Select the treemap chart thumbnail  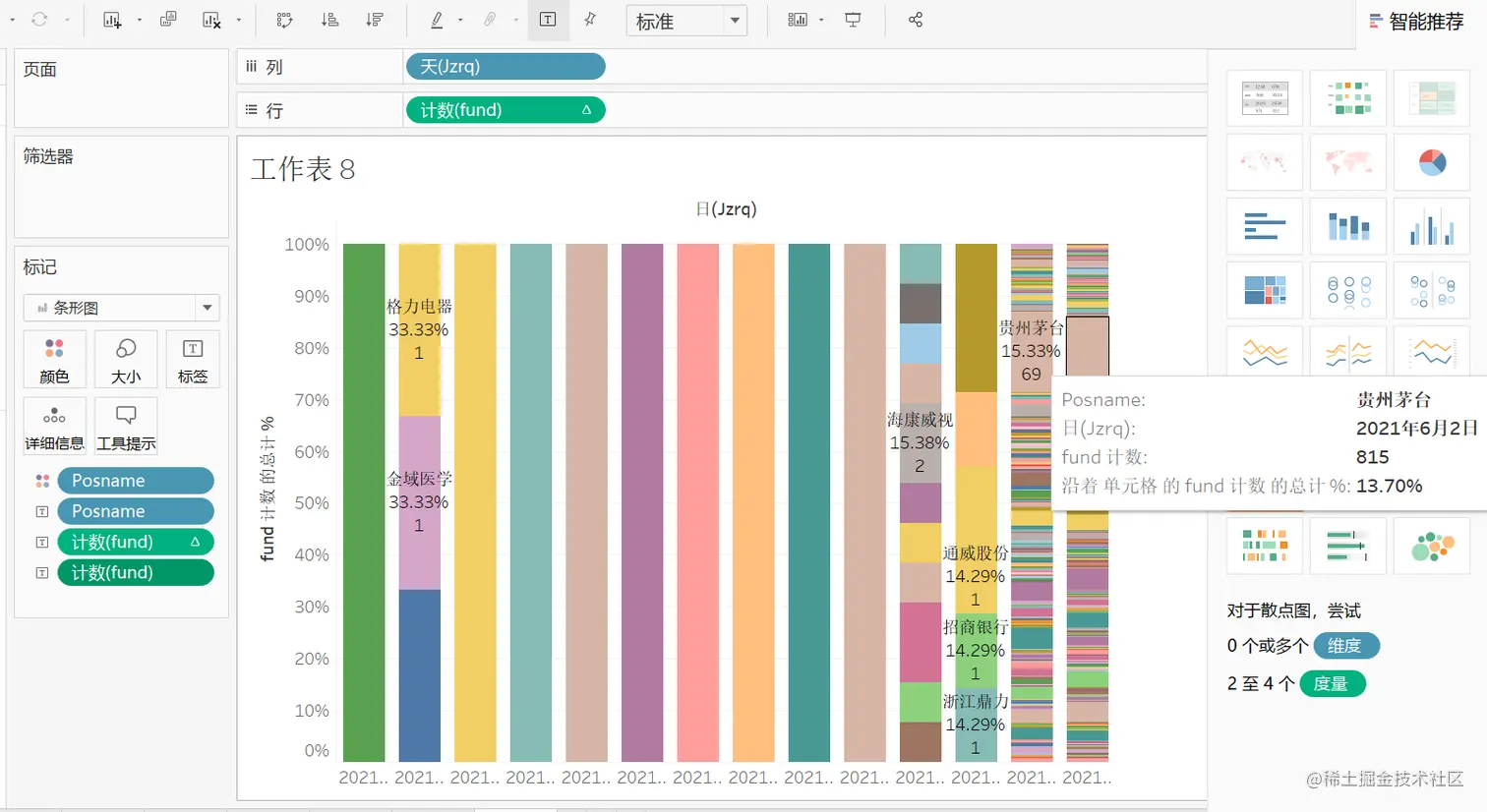click(x=1265, y=290)
